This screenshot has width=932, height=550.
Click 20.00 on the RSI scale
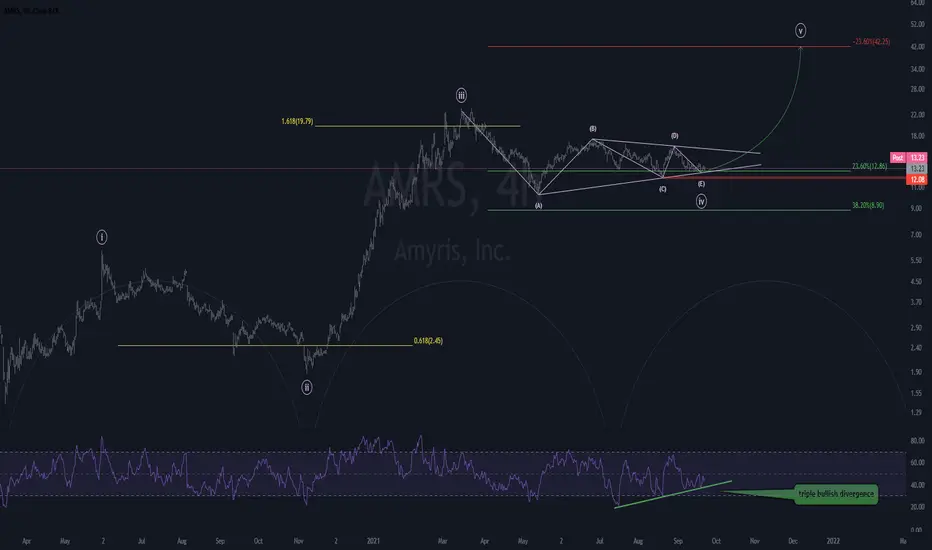coord(917,507)
